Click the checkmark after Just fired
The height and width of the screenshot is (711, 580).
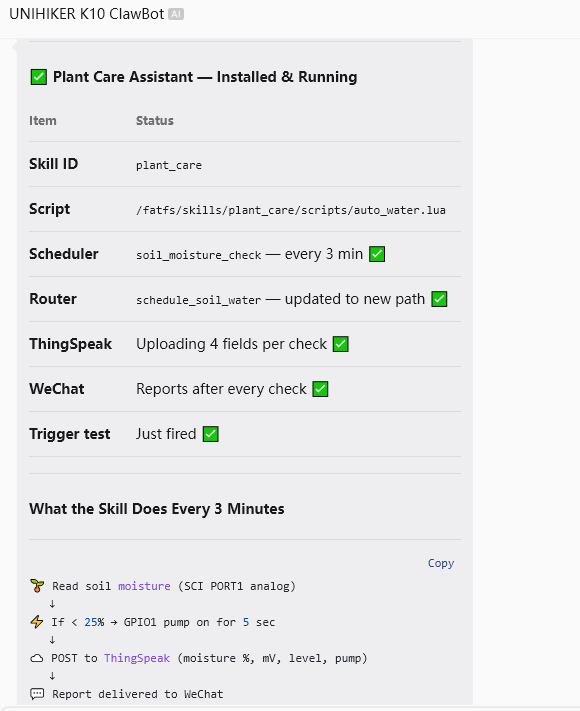(210, 433)
